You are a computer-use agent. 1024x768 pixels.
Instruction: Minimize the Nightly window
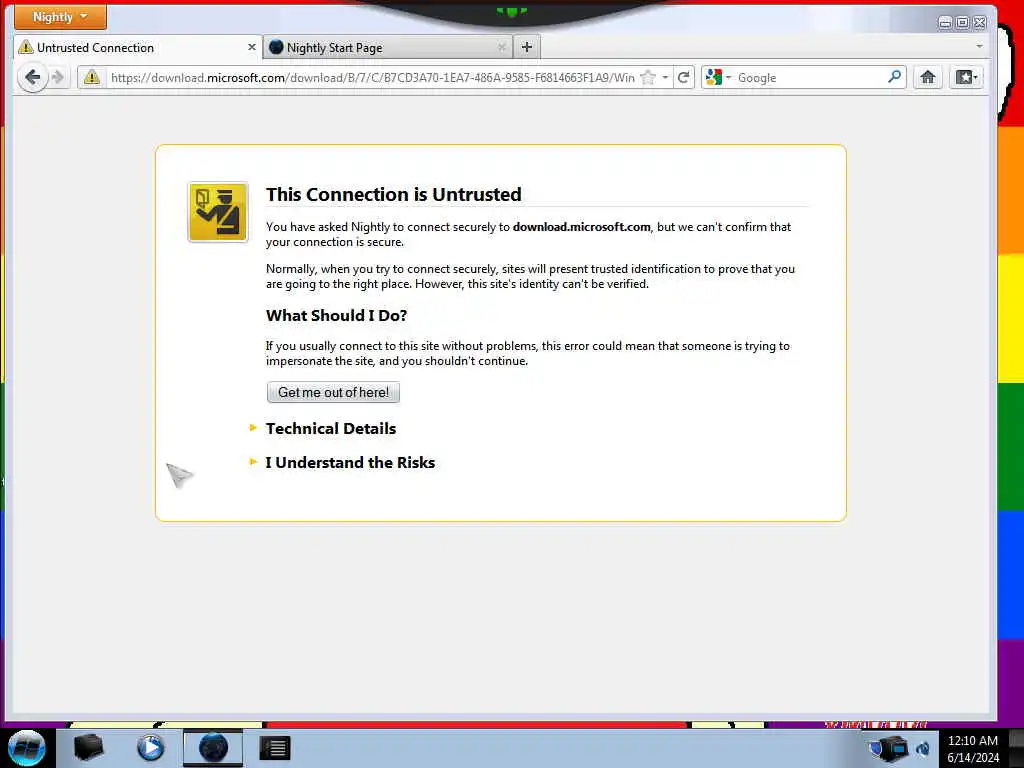[945, 23]
